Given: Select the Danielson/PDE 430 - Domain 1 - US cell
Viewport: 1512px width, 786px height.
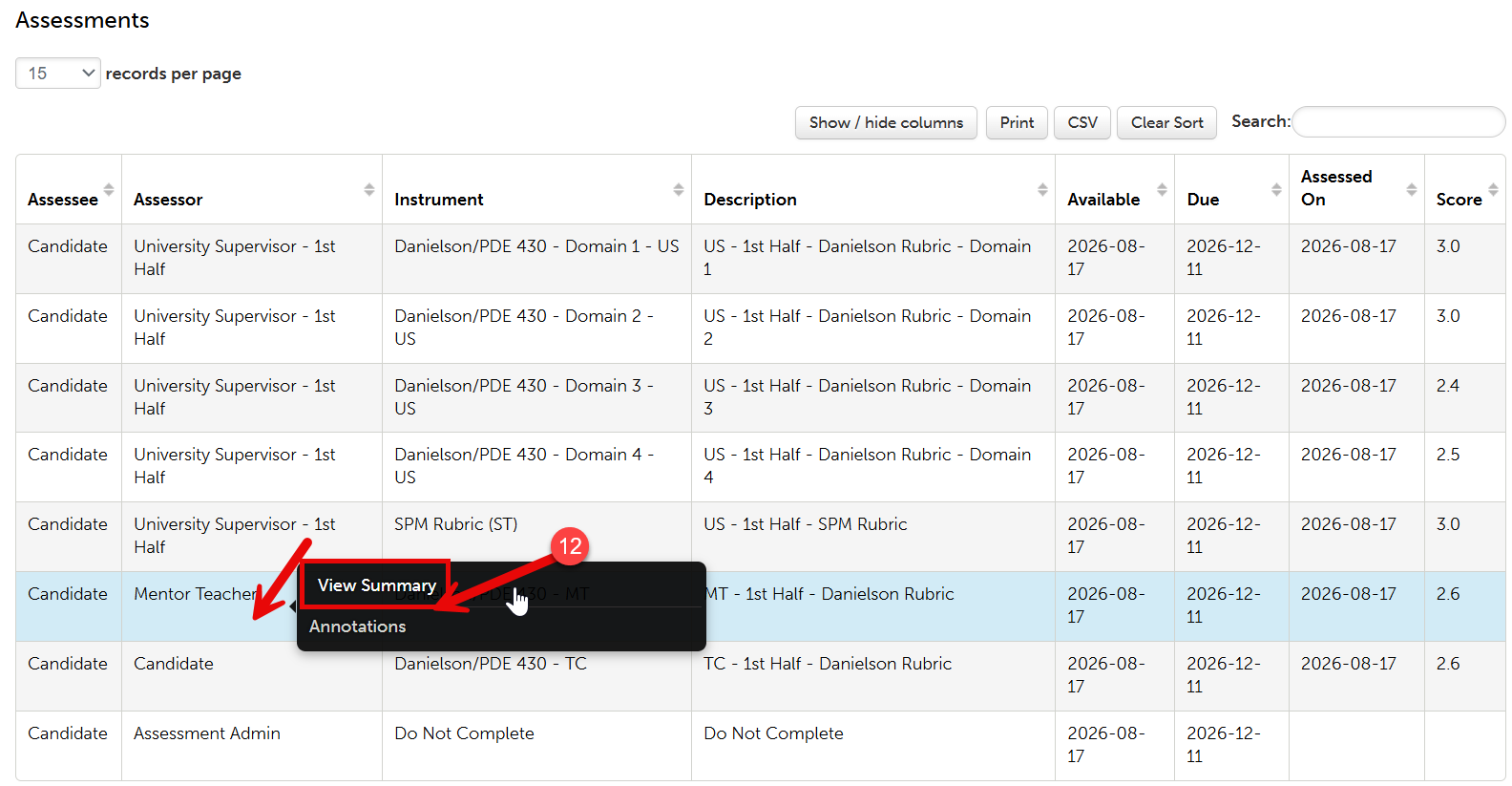Looking at the screenshot, I should [x=536, y=258].
